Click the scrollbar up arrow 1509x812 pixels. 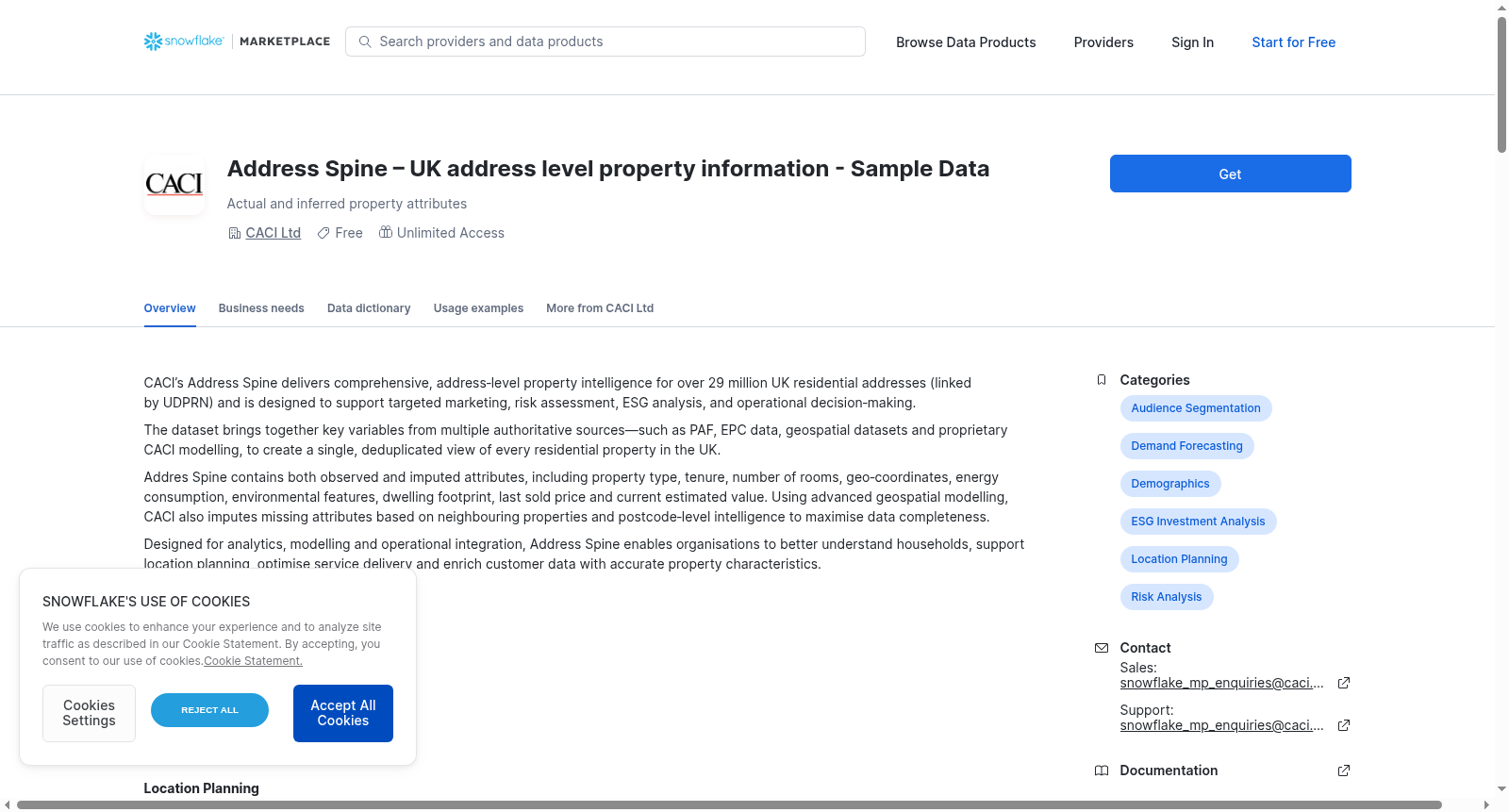tap(1501, 8)
